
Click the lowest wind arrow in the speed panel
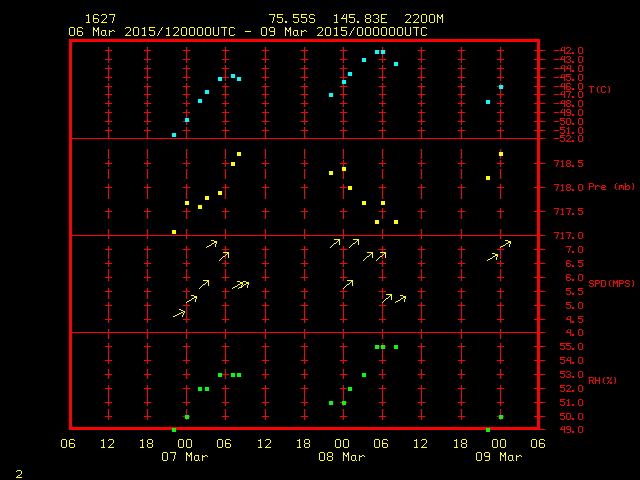[x=179, y=313]
